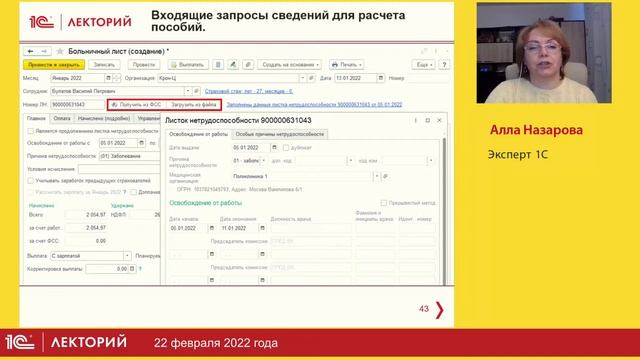The width and height of the screenshot is (640, 360).
Task: Click the forward arrow navigation icon
Action: pyautogui.click(x=44, y=51)
